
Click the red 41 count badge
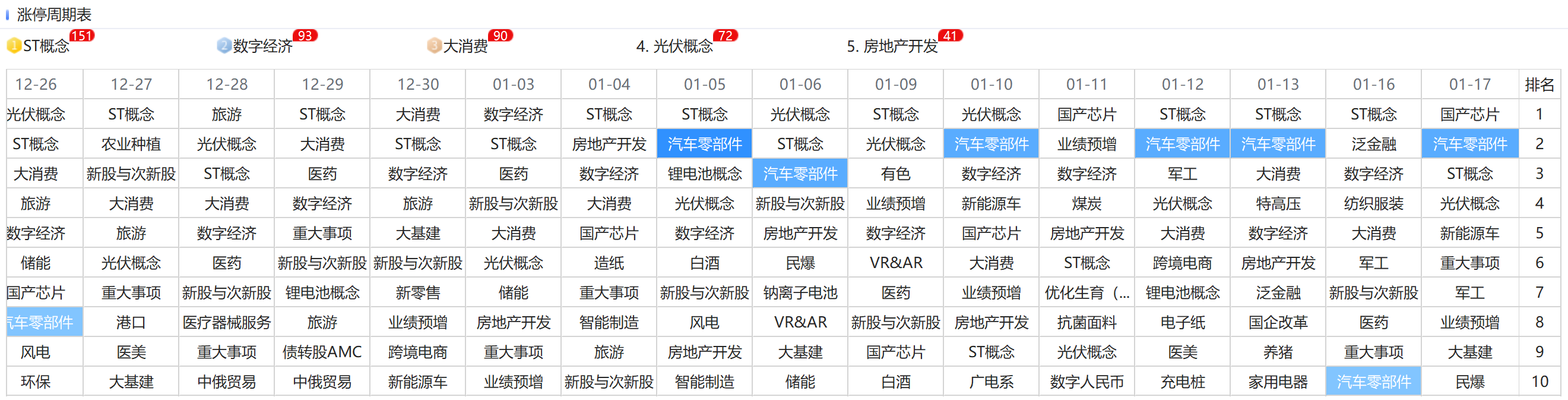point(950,36)
